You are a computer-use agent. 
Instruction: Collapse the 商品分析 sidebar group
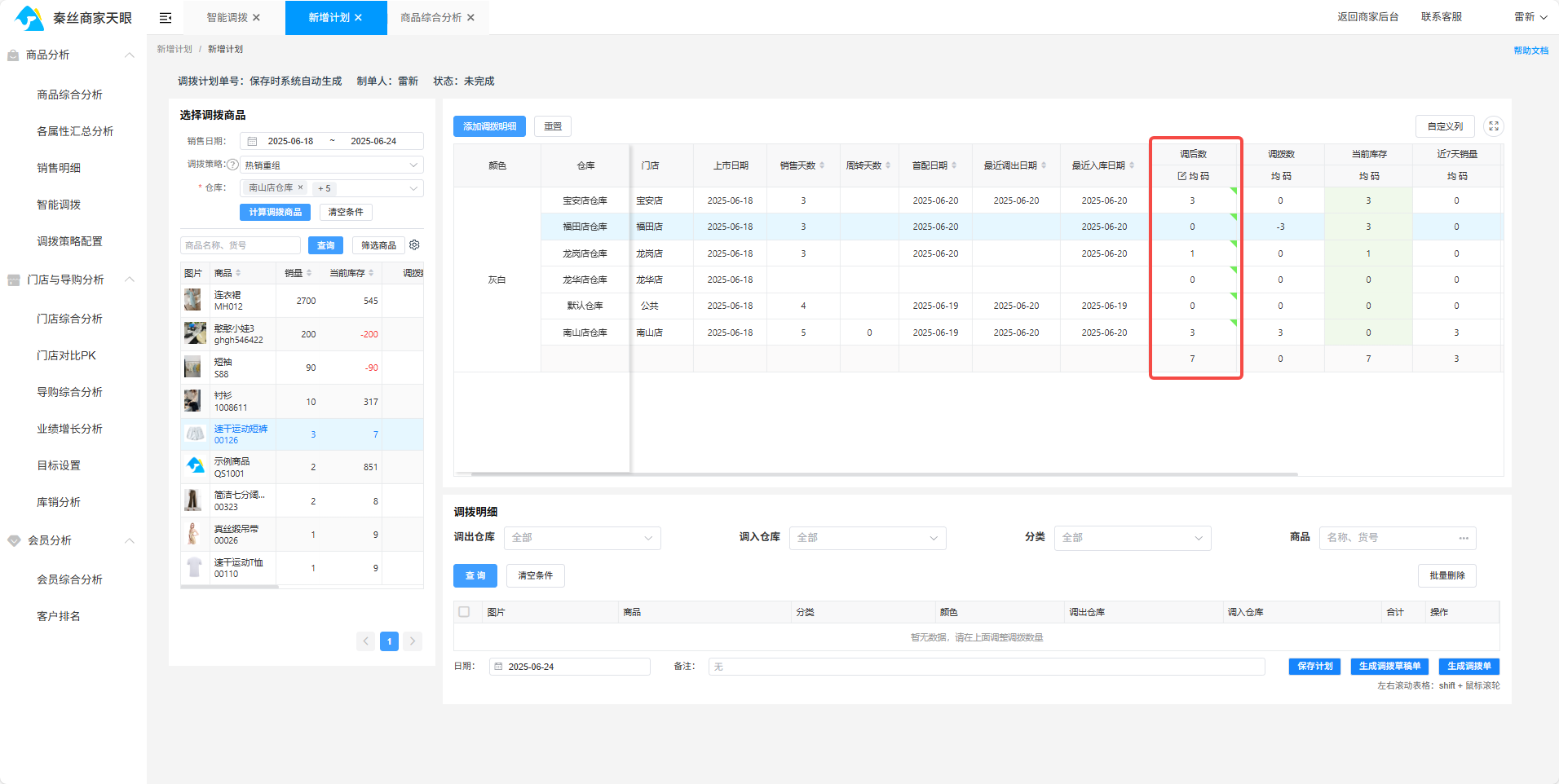click(x=129, y=55)
